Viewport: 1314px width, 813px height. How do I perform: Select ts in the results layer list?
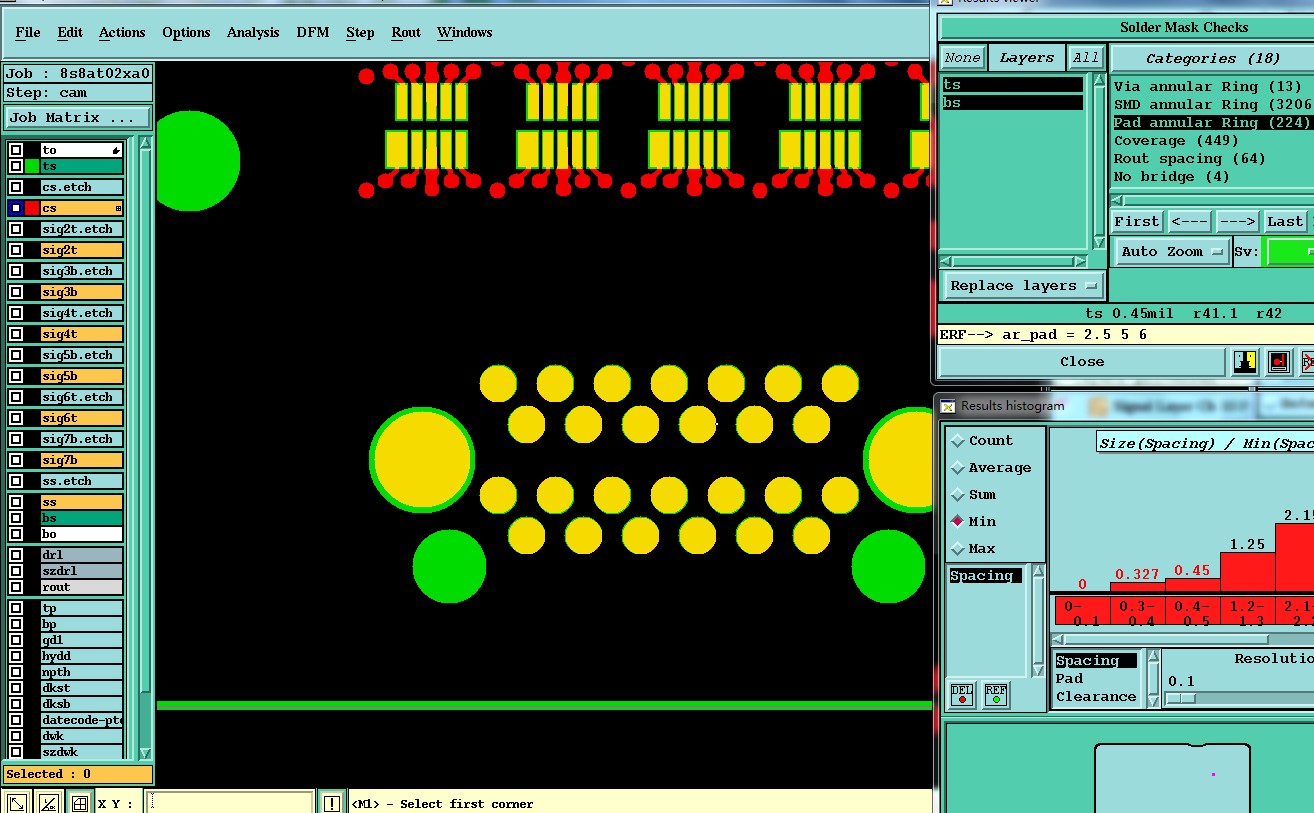coord(1013,86)
